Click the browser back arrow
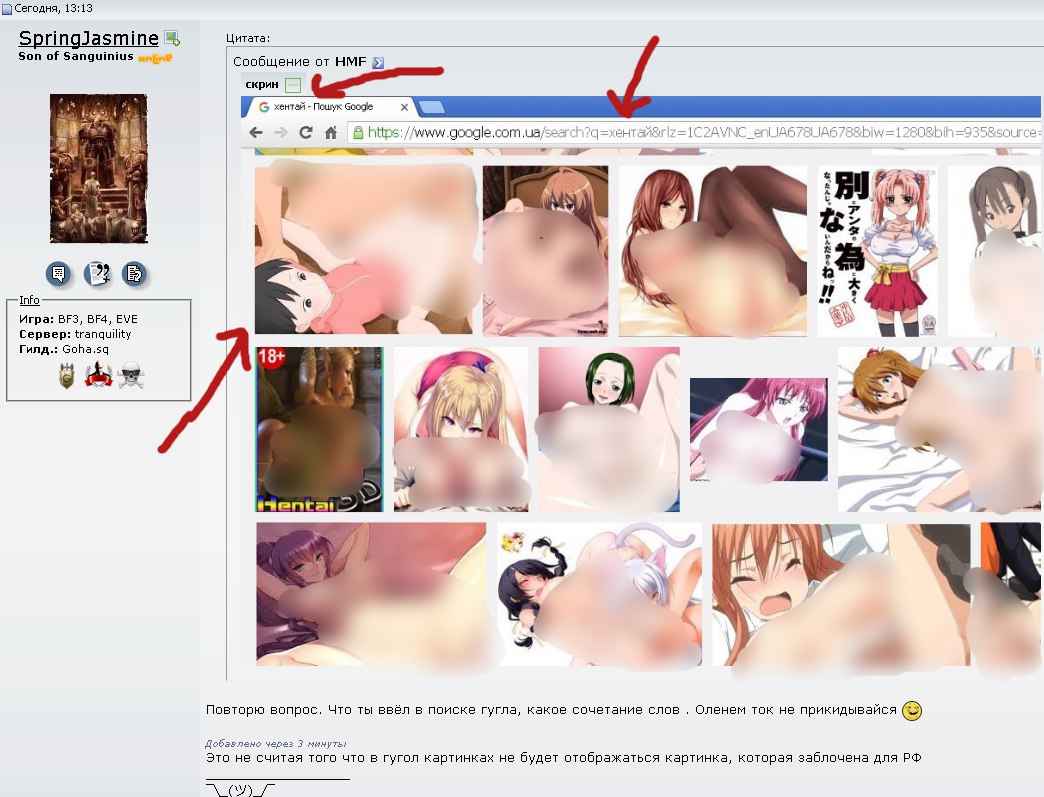The height and width of the screenshot is (797, 1044). (256, 132)
